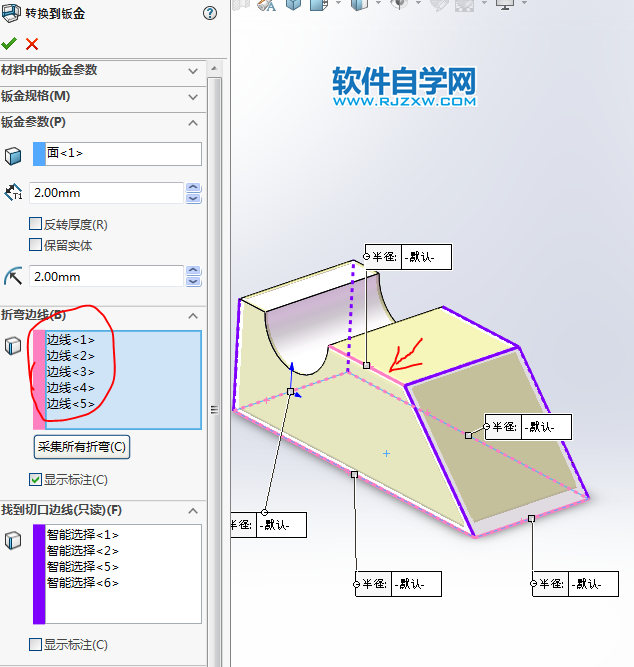Select 边线<5> in bend edges list
This screenshot has width=634, height=667.
tap(70, 404)
